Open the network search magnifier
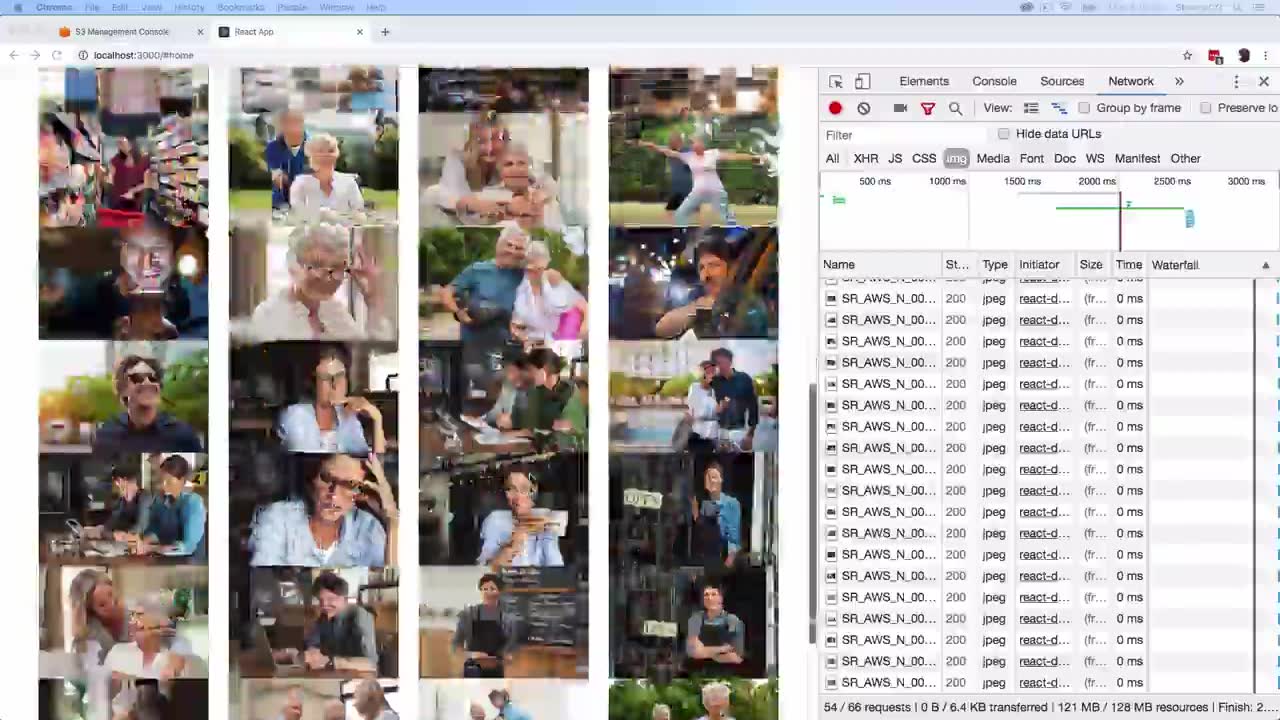Image resolution: width=1280 pixels, height=720 pixels. click(x=955, y=108)
